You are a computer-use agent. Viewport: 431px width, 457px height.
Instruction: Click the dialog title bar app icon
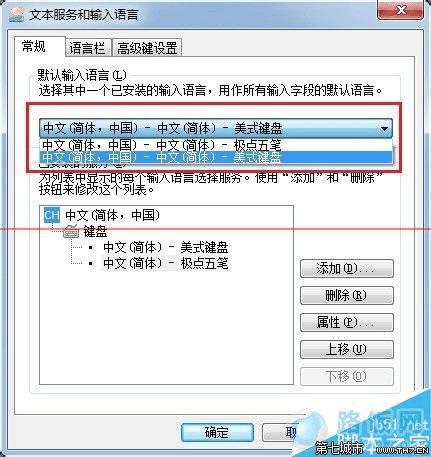coord(16,15)
